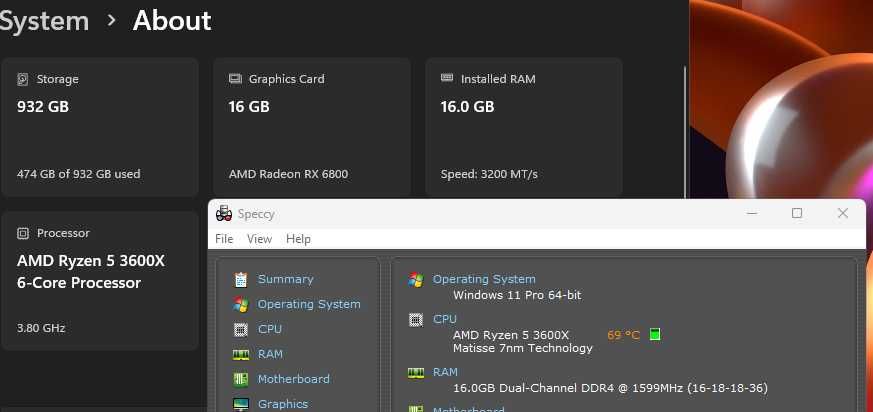Open the CPU heading link in summary pane
873x412 pixels.
pyautogui.click(x=445, y=320)
